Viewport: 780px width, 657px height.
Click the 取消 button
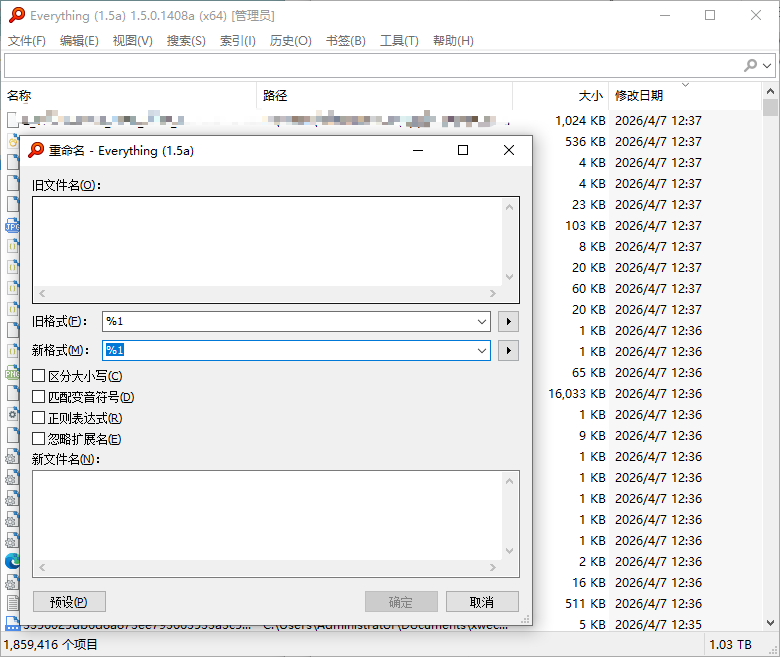click(x=482, y=602)
